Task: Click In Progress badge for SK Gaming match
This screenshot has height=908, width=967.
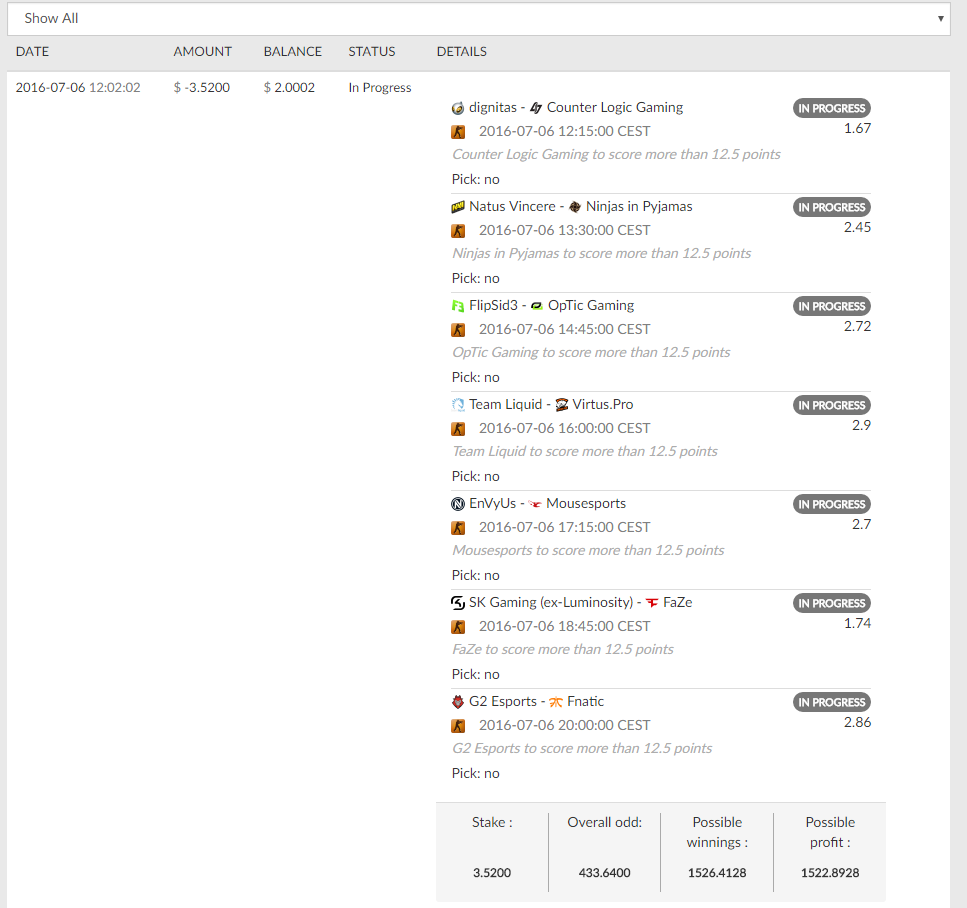Action: pos(831,603)
